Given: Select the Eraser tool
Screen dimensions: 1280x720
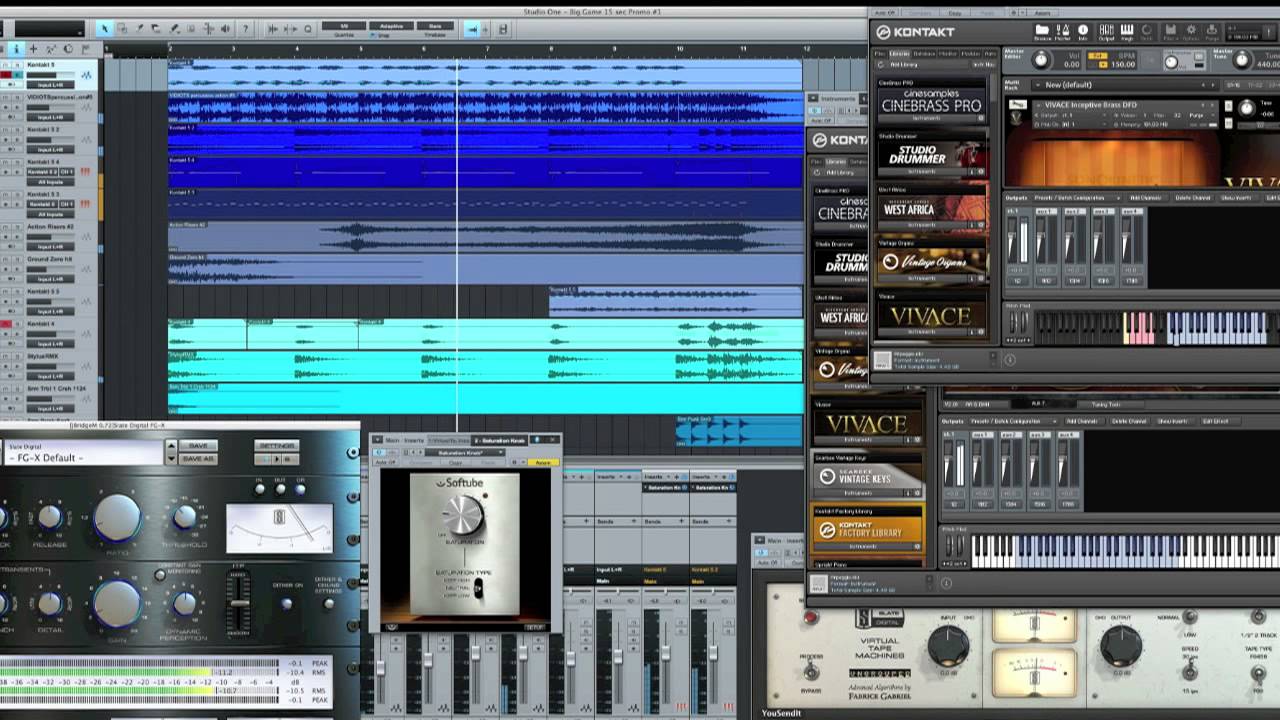Looking at the screenshot, I should click(x=156, y=28).
